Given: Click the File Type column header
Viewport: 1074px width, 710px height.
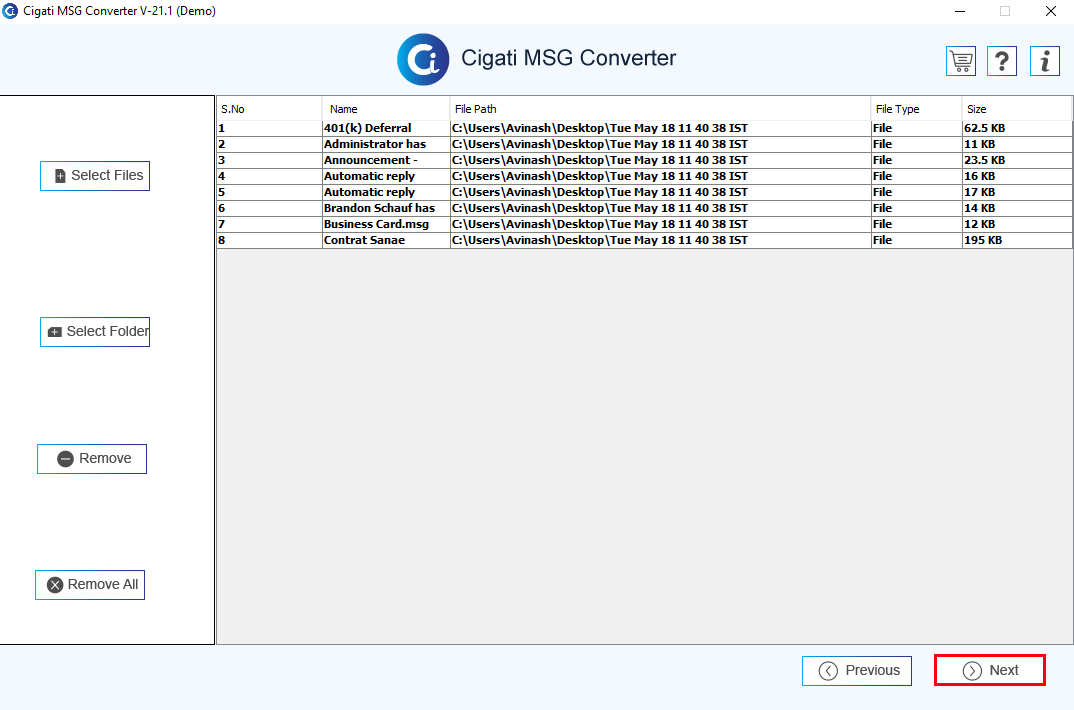Looking at the screenshot, I should pyautogui.click(x=916, y=109).
